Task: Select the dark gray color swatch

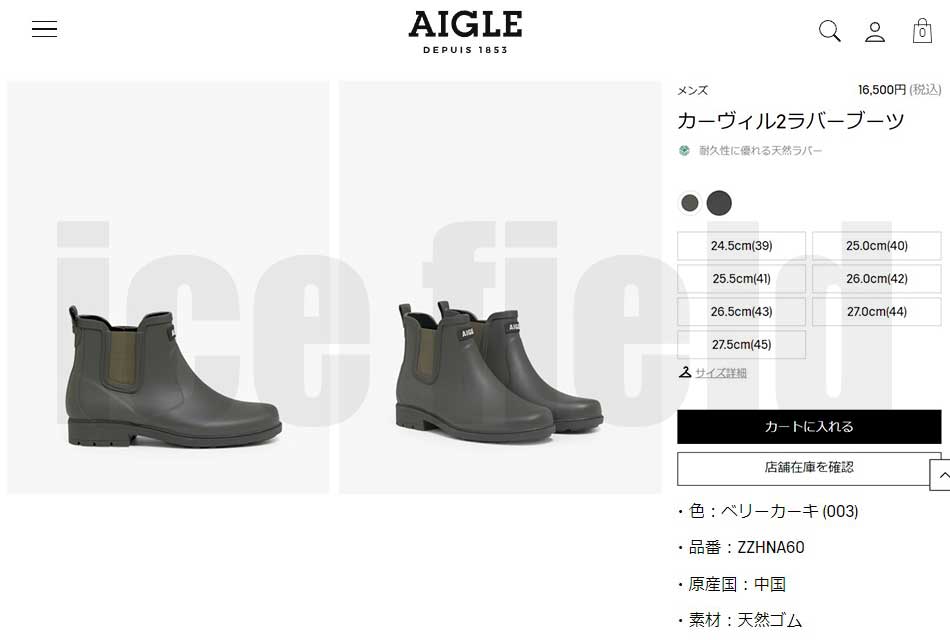Action: tap(719, 203)
